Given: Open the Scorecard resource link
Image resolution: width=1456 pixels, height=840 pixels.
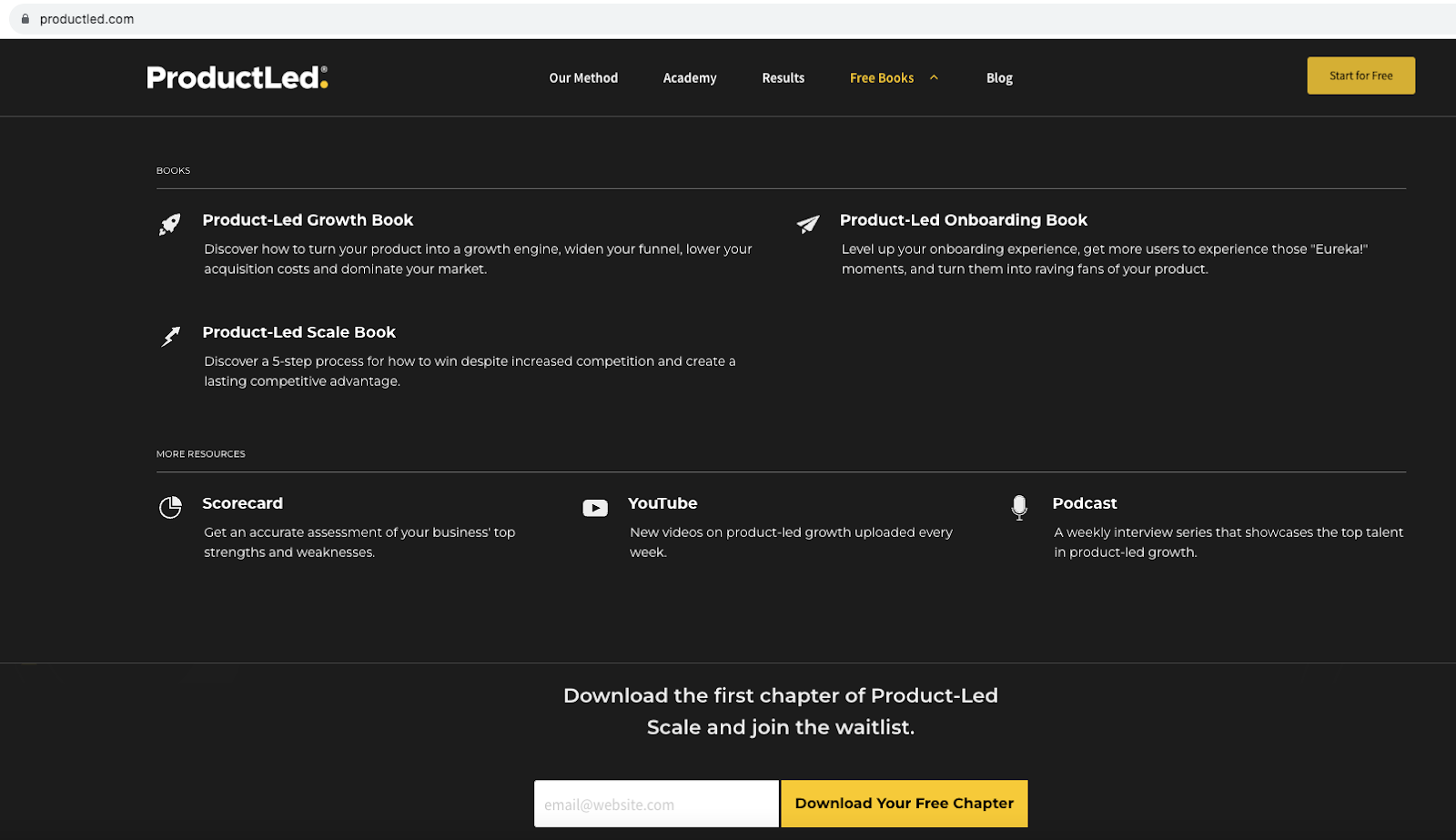Looking at the screenshot, I should click(x=242, y=503).
